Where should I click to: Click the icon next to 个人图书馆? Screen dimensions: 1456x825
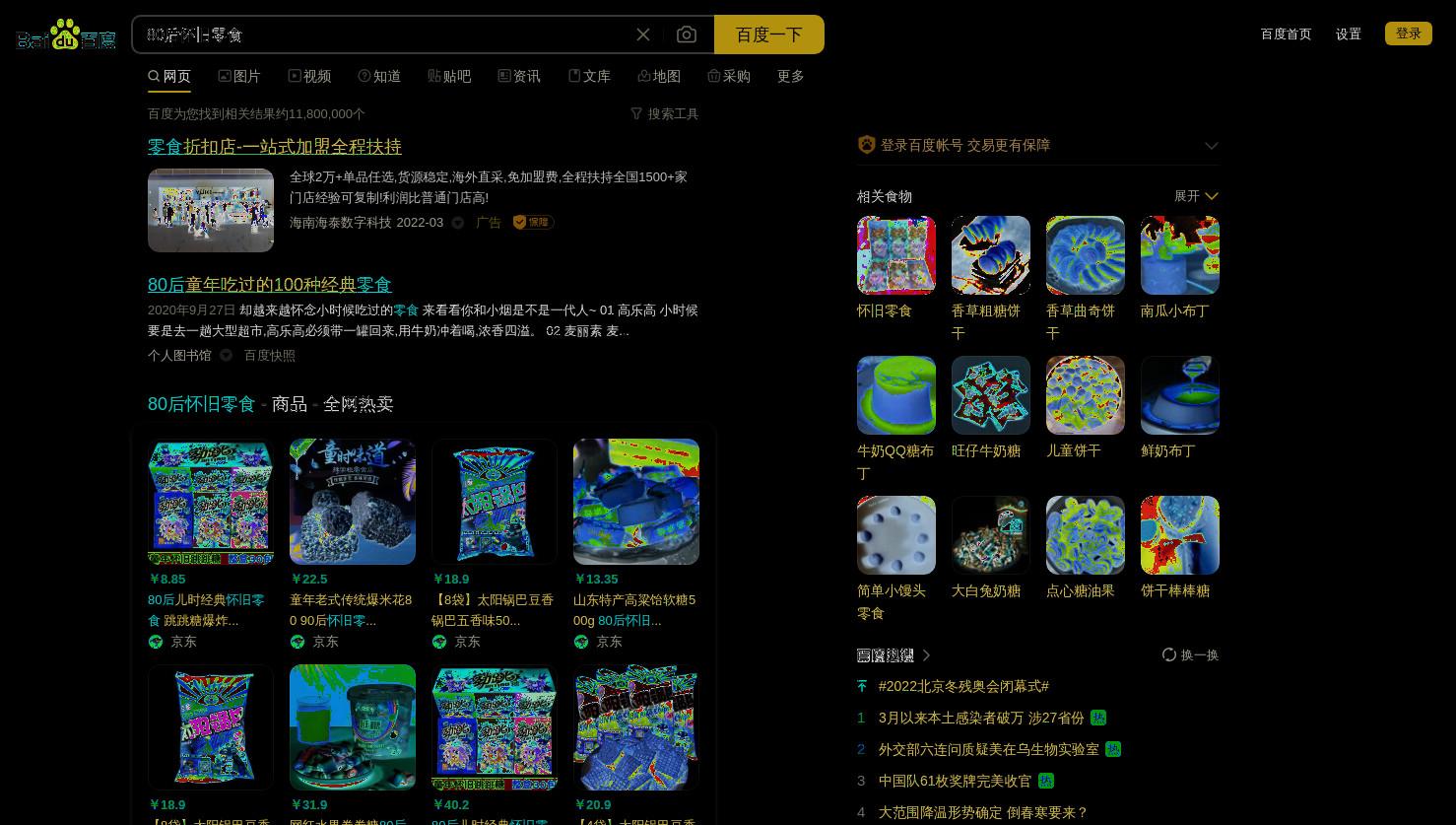[227, 356]
